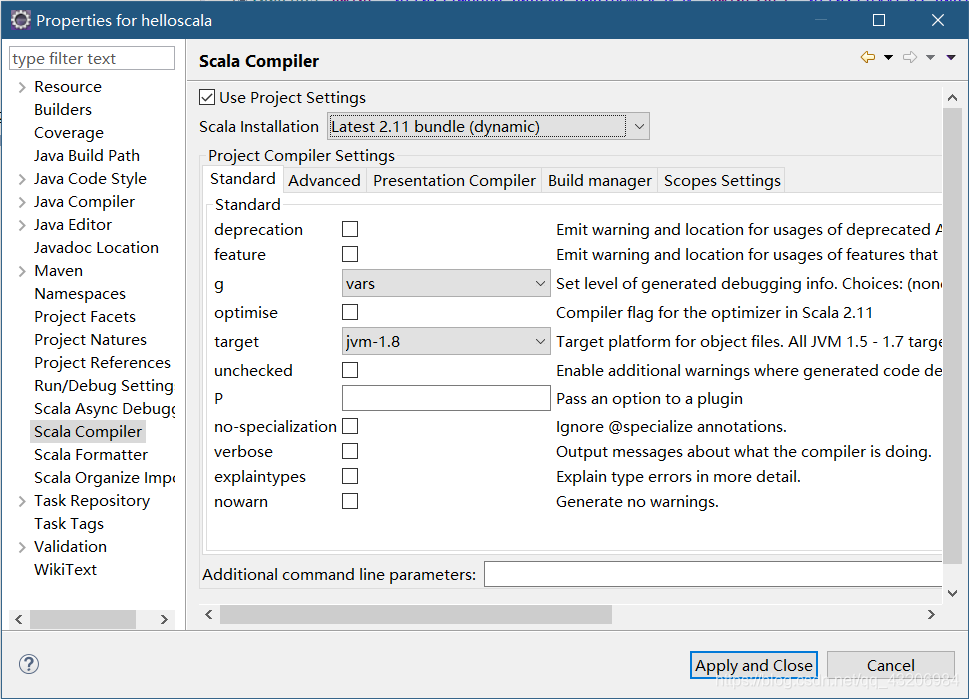The image size is (969, 699).
Task: Enable the deprecation checkbox
Action: tap(350, 229)
